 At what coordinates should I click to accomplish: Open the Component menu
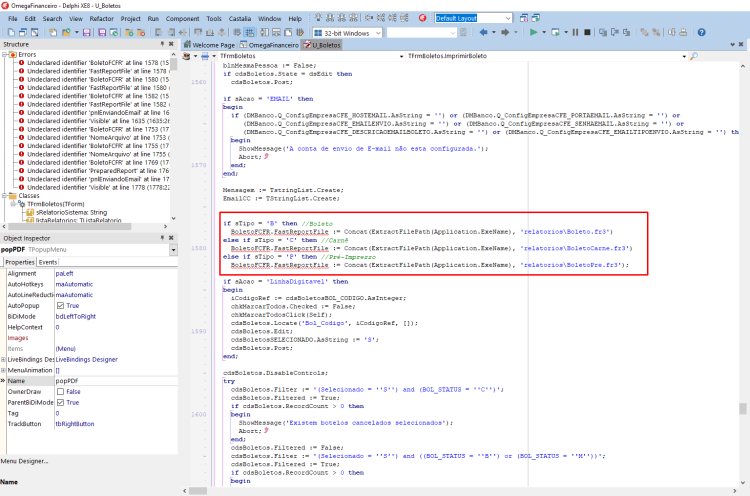pos(182,19)
